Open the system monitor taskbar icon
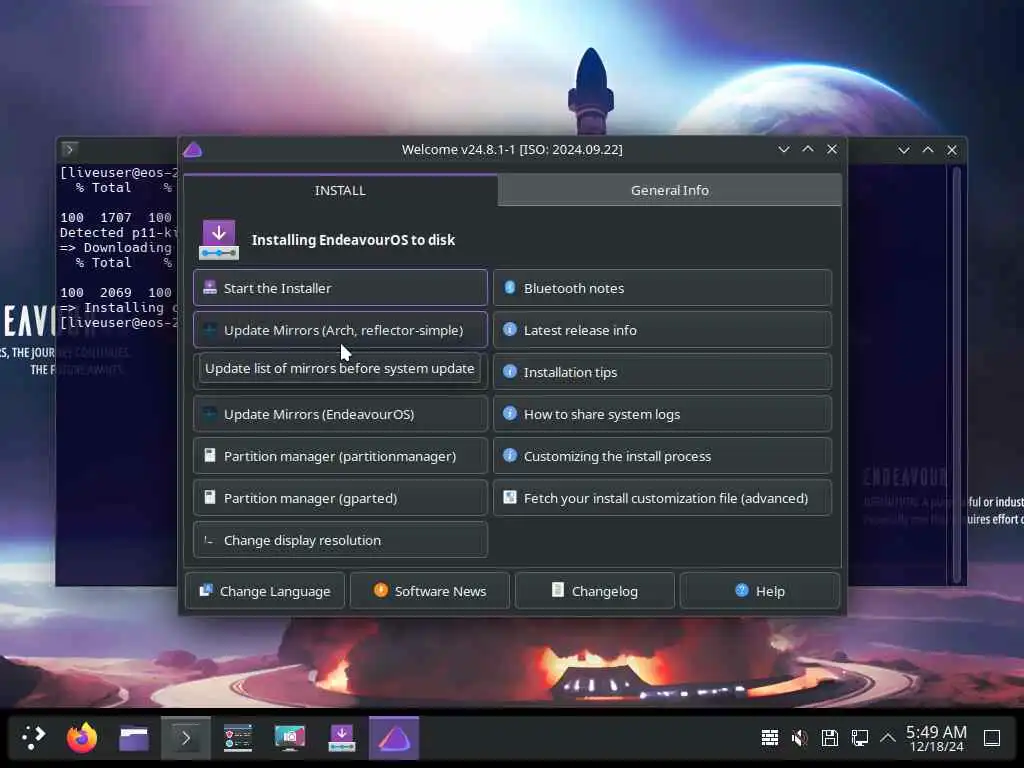This screenshot has width=1024, height=768. pos(238,738)
